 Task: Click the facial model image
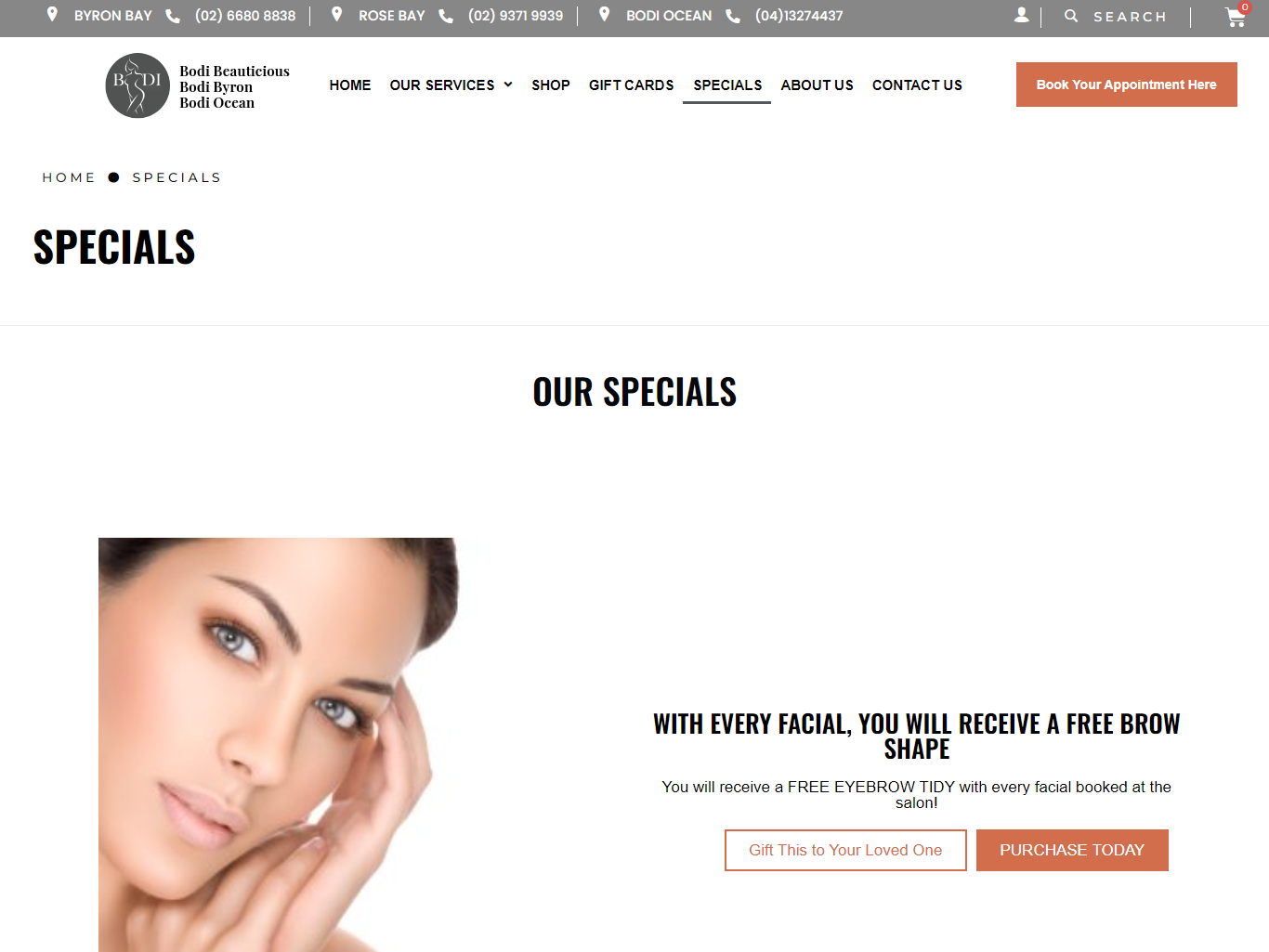[x=279, y=745]
